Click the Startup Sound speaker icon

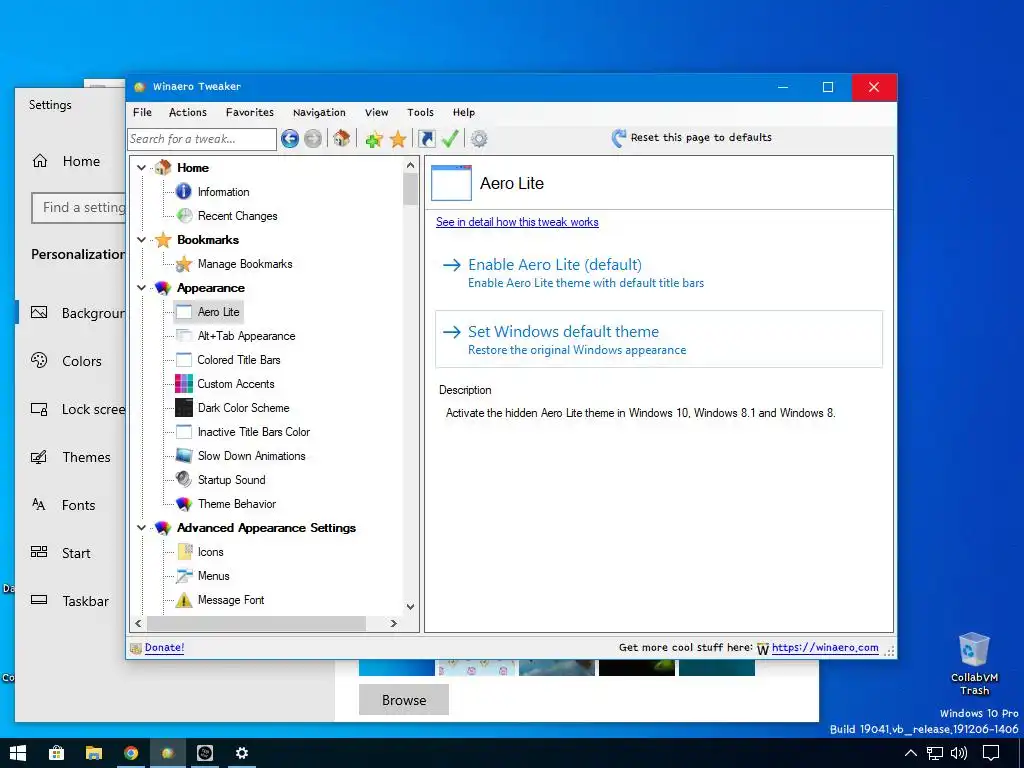click(x=184, y=479)
